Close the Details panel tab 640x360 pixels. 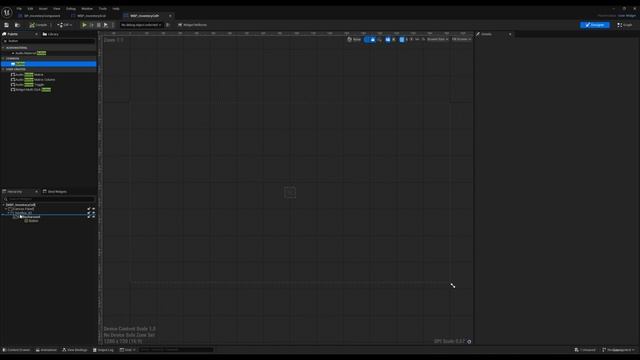(510, 34)
